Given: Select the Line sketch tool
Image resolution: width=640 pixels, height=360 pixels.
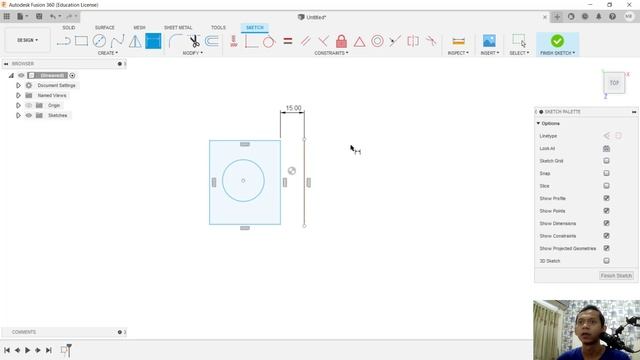Looking at the screenshot, I should [63, 41].
